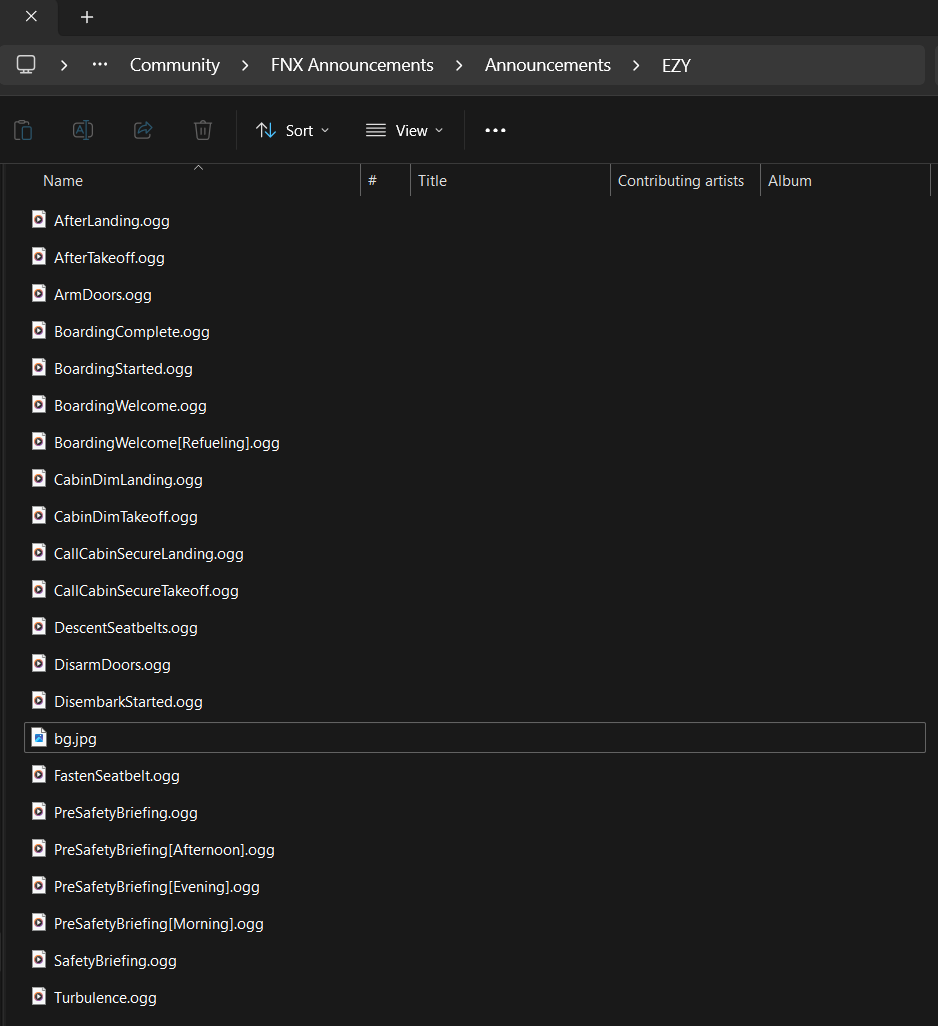
Task: Click the audio file icon of DescentSeatbelts.ogg
Action: (x=39, y=626)
